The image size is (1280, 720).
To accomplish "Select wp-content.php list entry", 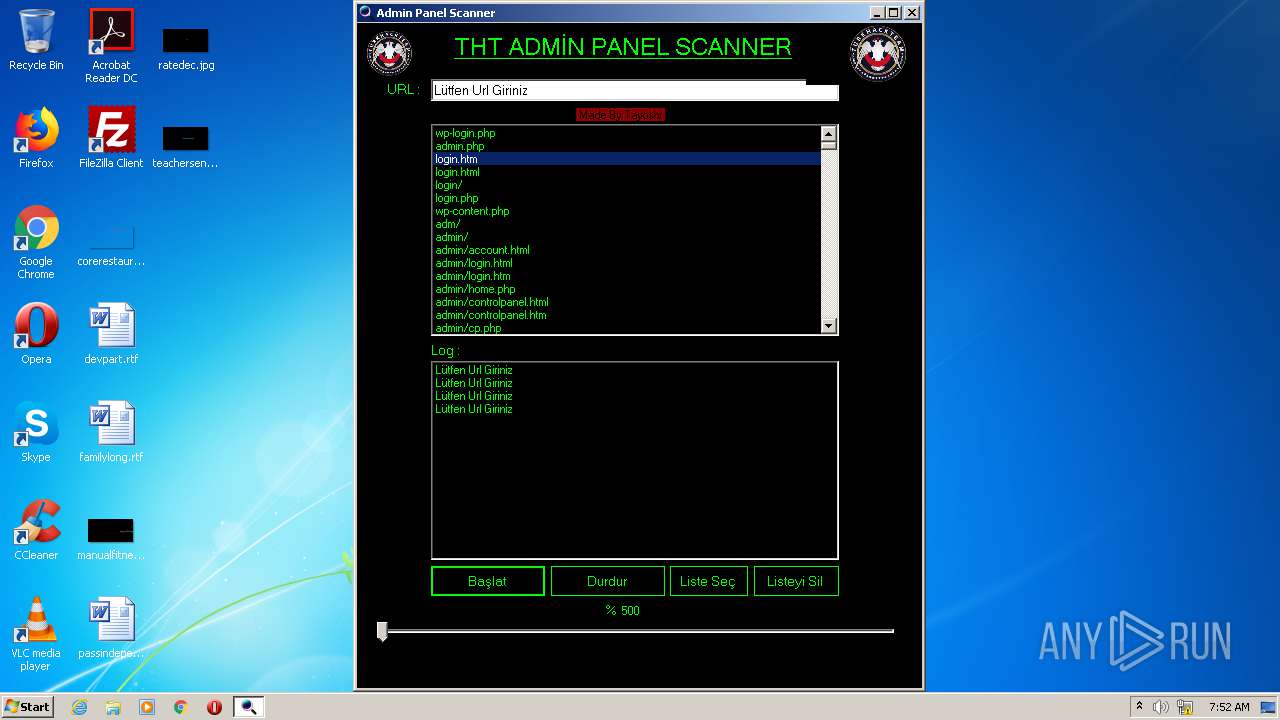I will [x=626, y=211].
